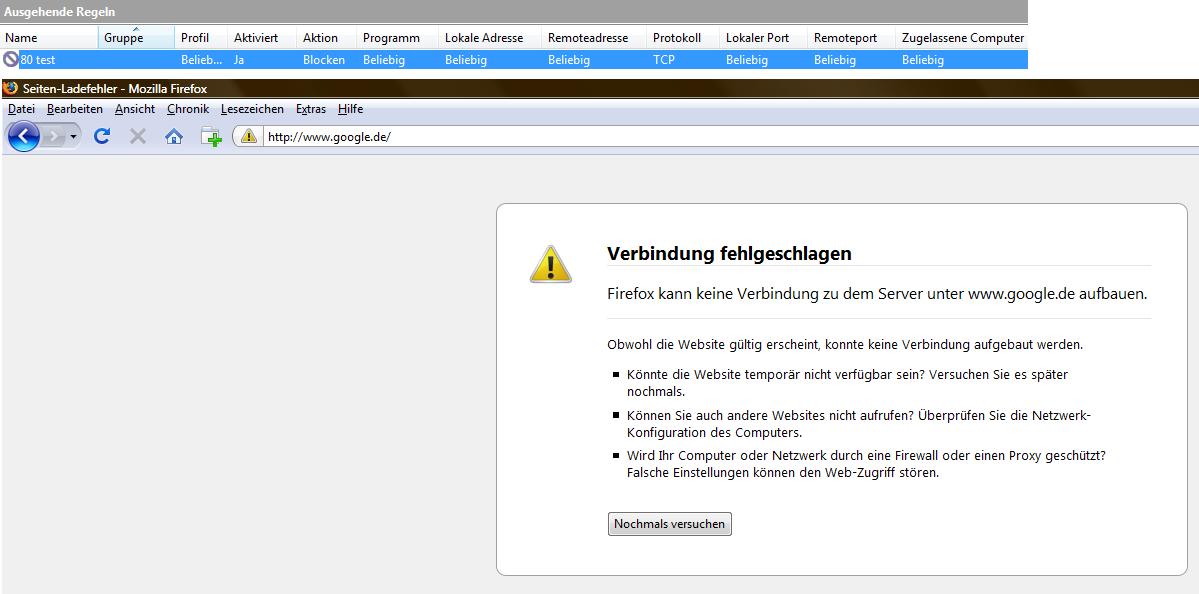This screenshot has height=594, width=1199.
Task: Click the new tab plus icon
Action: tap(211, 137)
